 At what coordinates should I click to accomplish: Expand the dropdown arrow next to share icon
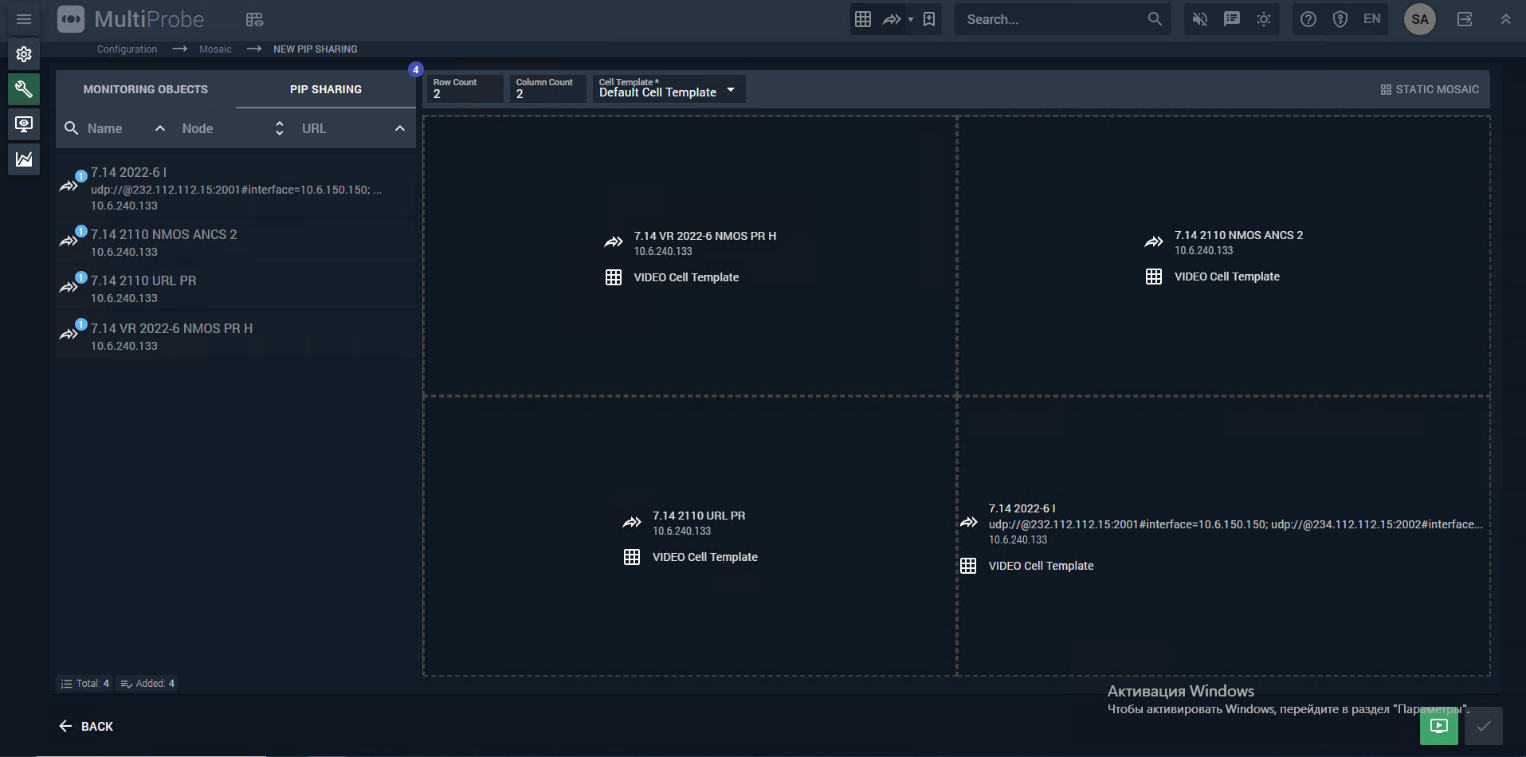910,19
